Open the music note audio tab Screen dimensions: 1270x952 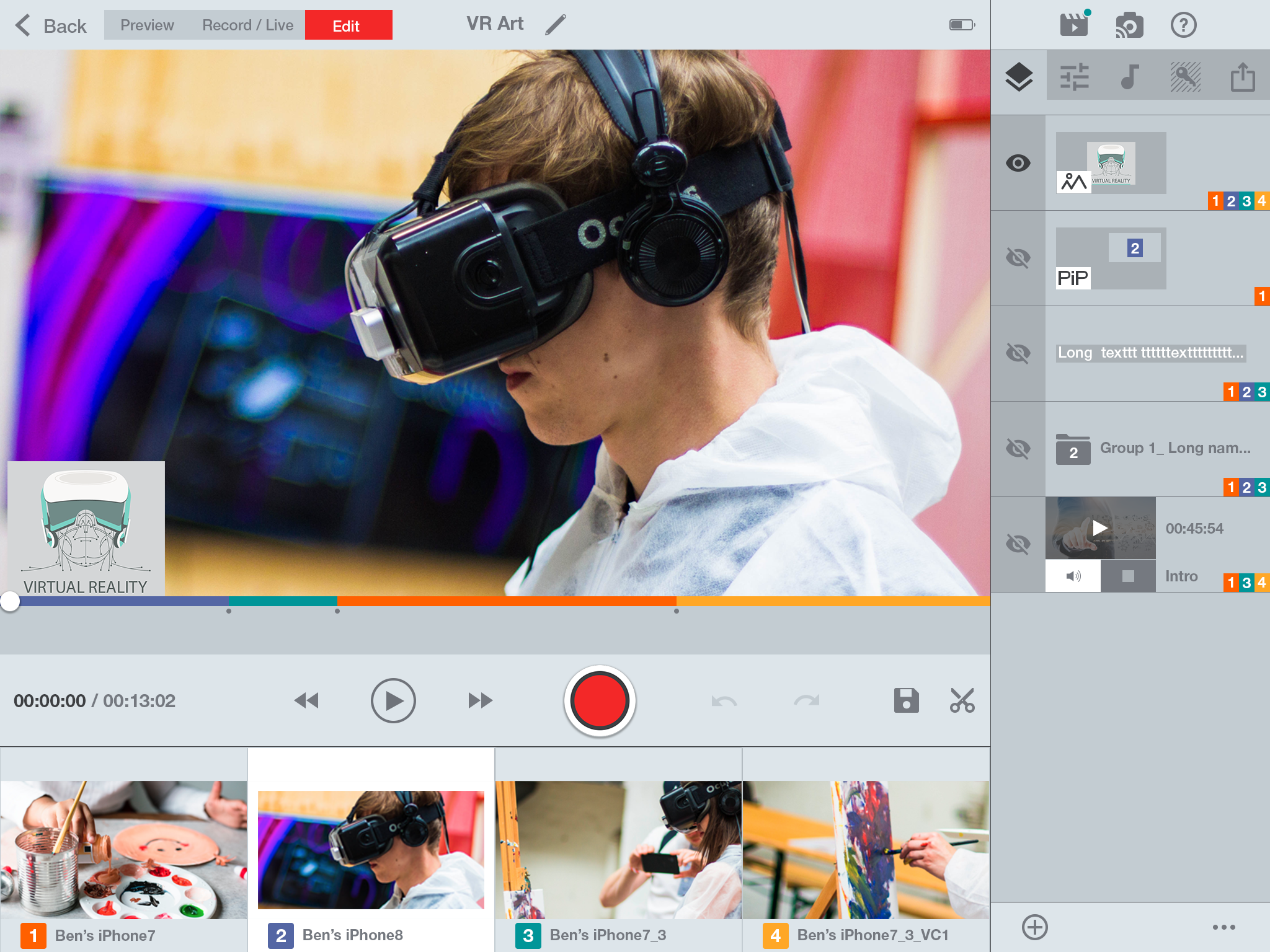tap(1129, 77)
